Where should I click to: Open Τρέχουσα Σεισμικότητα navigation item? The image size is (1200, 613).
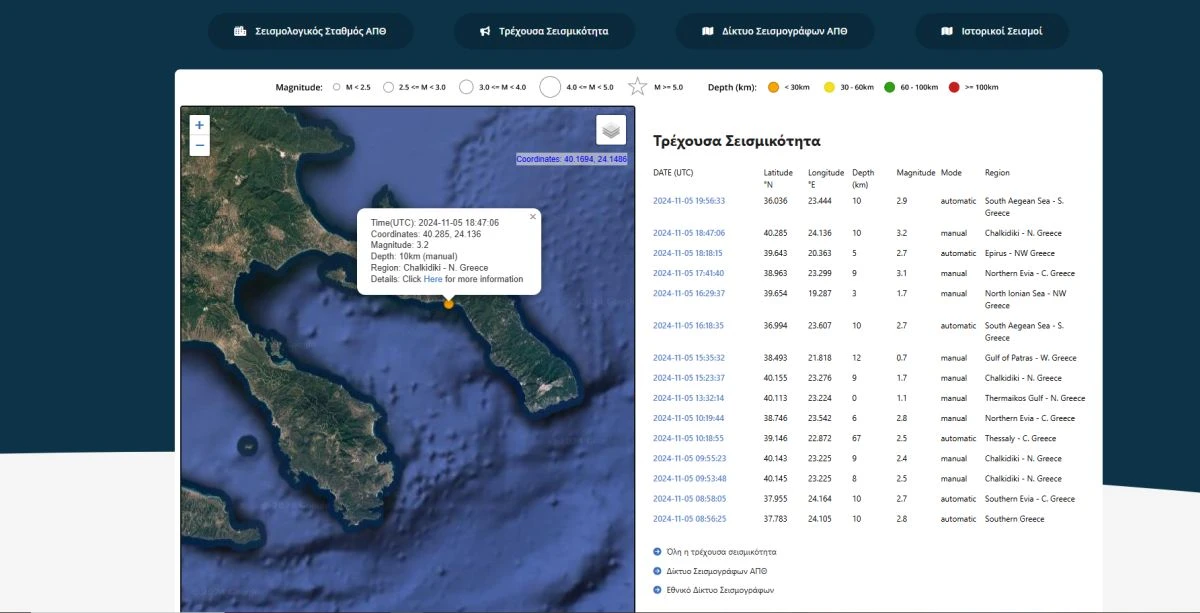544,31
